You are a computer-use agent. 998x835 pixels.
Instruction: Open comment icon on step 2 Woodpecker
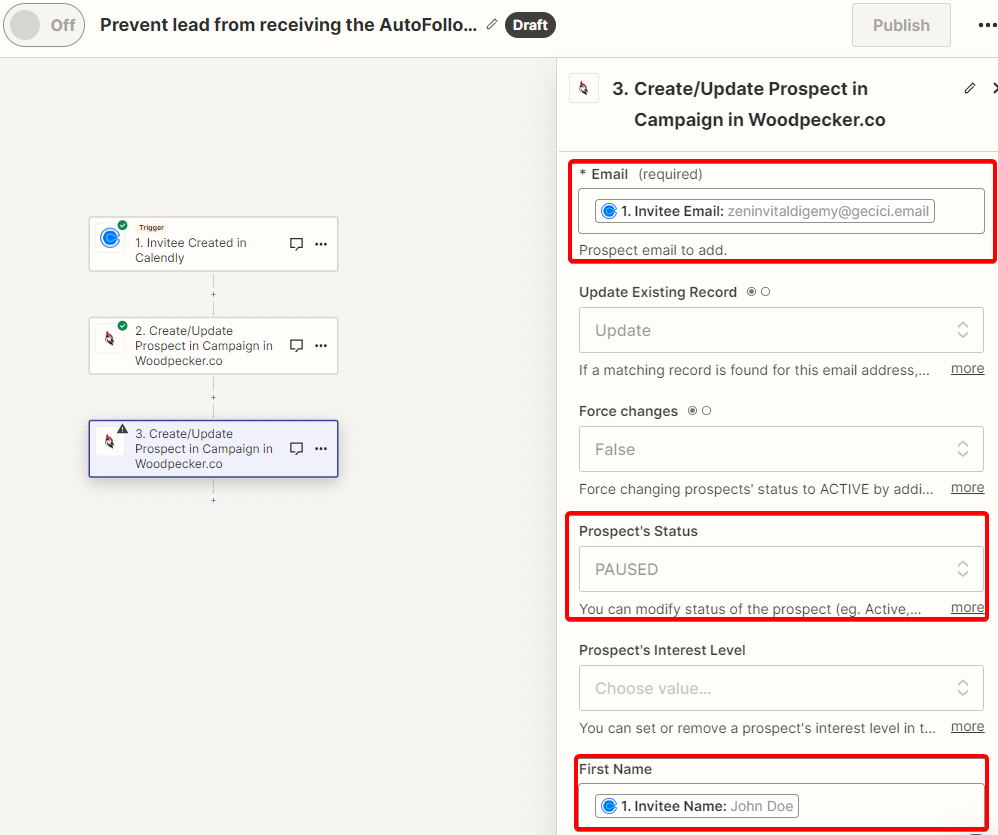[296, 346]
